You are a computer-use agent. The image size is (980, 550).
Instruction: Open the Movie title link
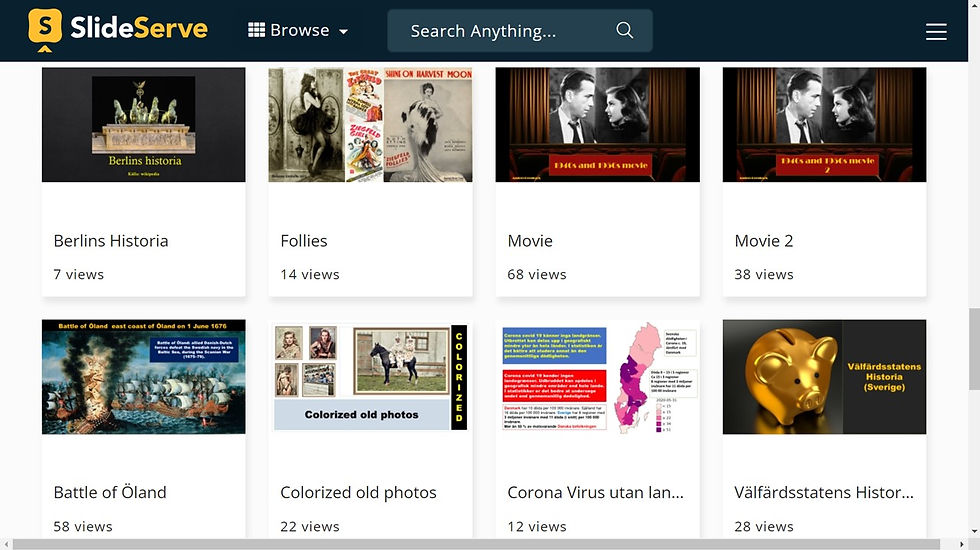530,241
